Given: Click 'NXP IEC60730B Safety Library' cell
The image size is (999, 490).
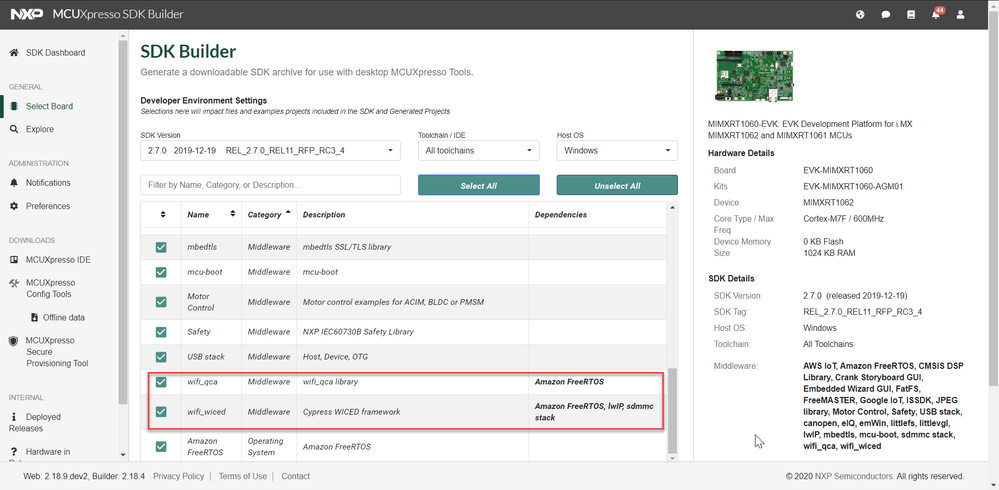Looking at the screenshot, I should (x=358, y=332).
